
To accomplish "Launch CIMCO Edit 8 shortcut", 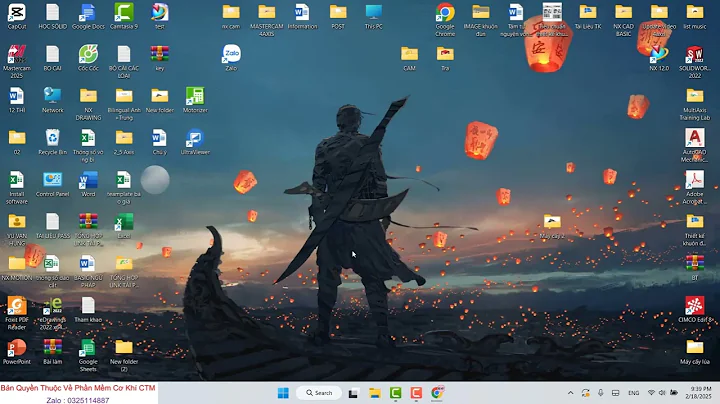I will (695, 309).
